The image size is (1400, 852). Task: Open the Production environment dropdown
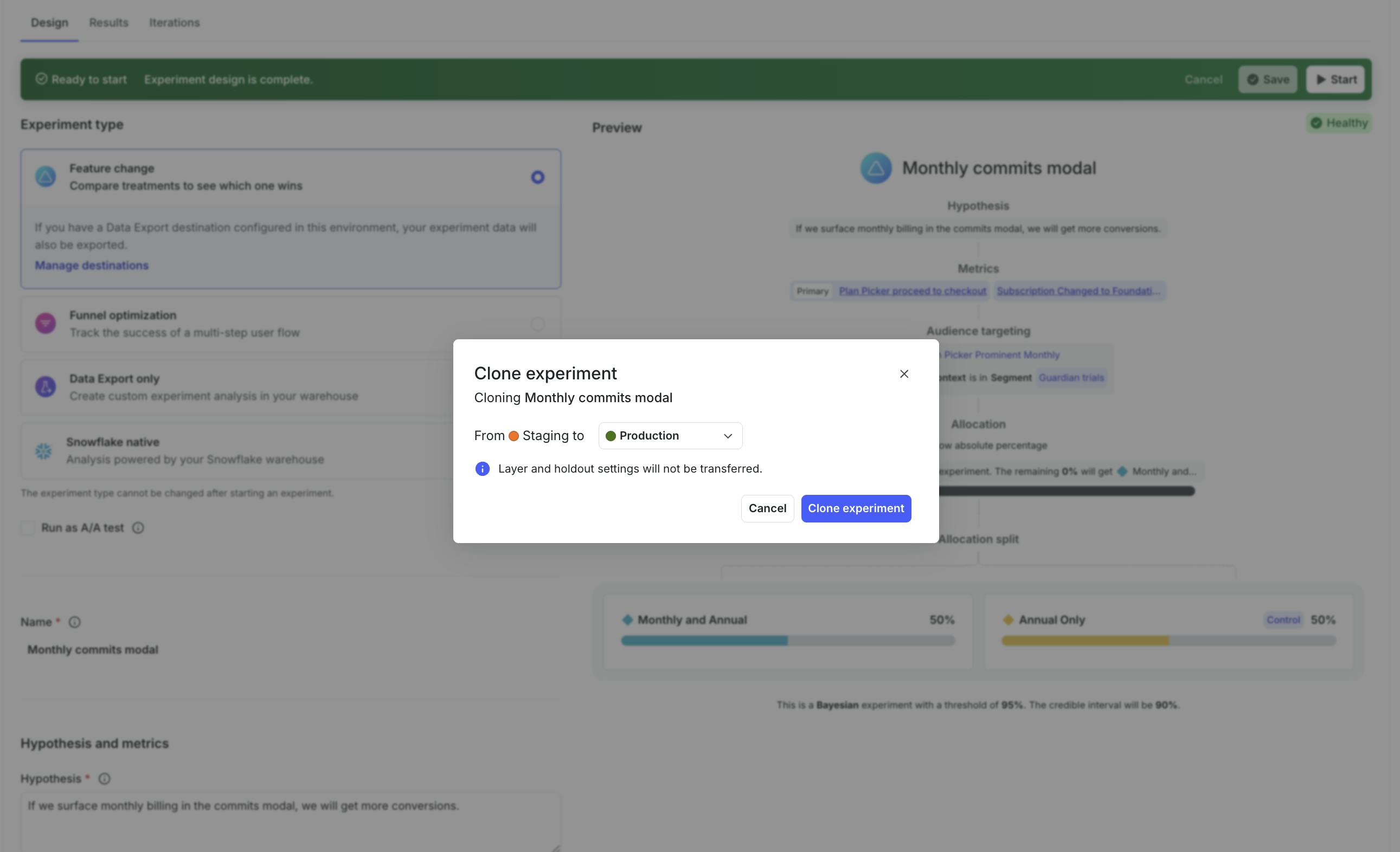click(x=670, y=436)
